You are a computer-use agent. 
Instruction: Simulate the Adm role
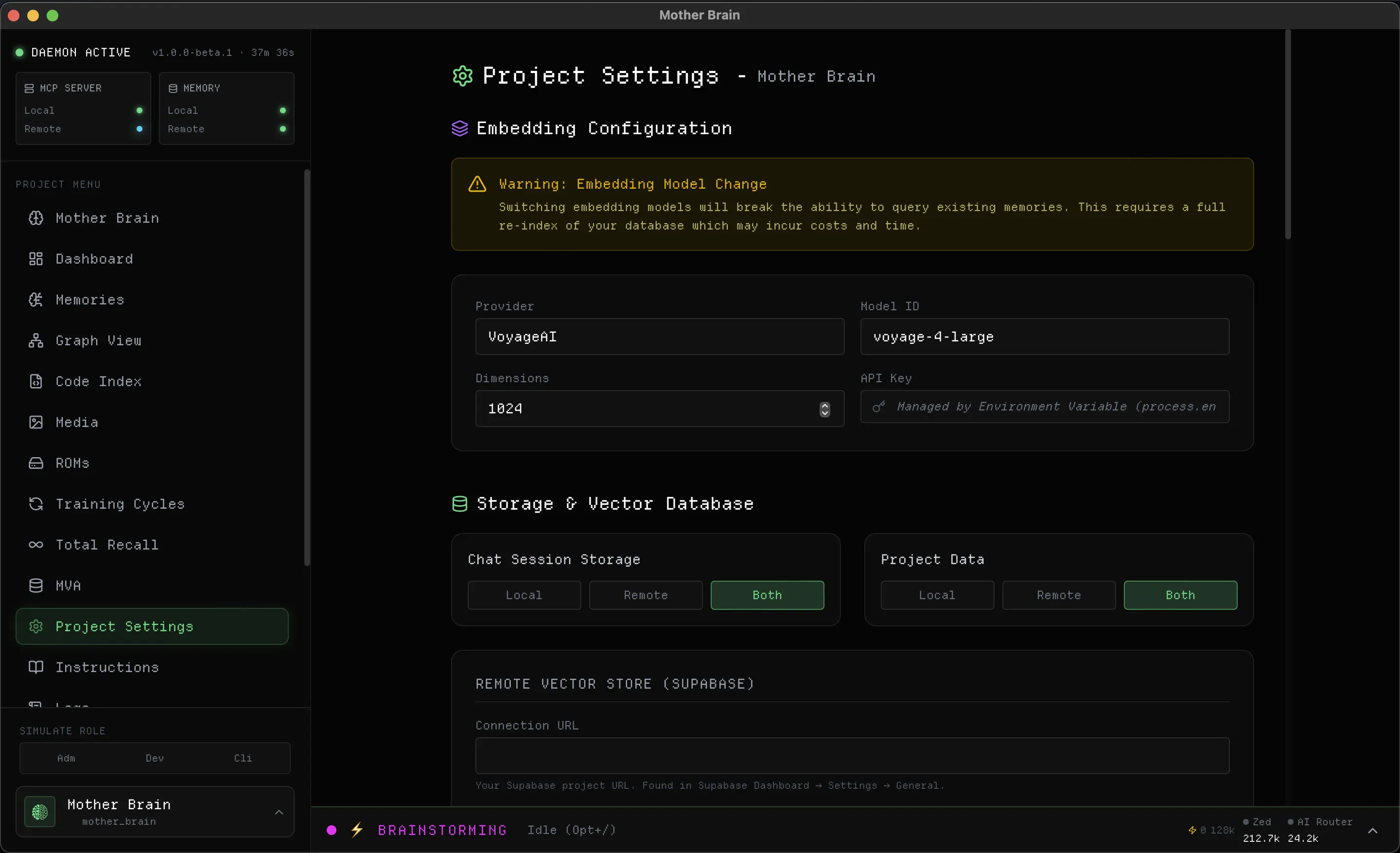click(x=66, y=758)
